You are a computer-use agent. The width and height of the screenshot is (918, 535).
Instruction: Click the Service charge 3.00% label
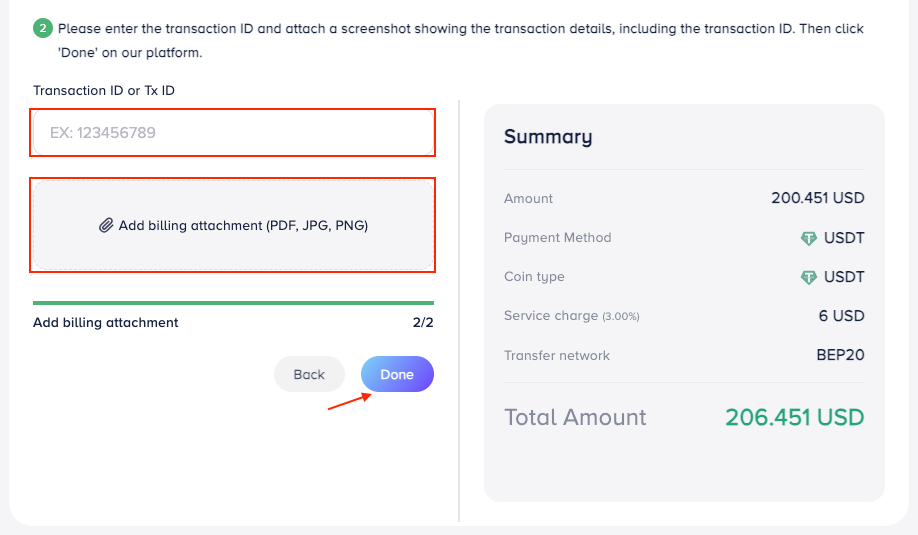click(x=571, y=316)
